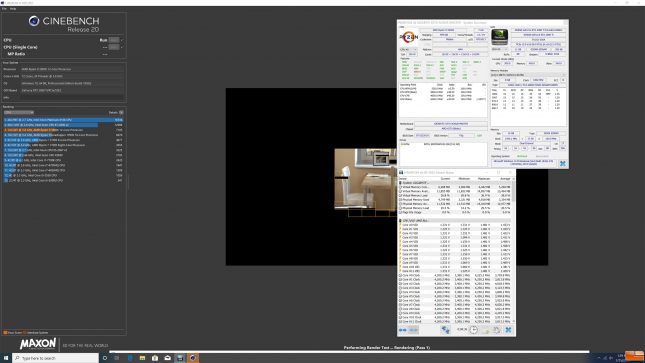Select the Core #0 Clock sensor row
The height and width of the screenshot is (363, 645).
tap(456, 275)
